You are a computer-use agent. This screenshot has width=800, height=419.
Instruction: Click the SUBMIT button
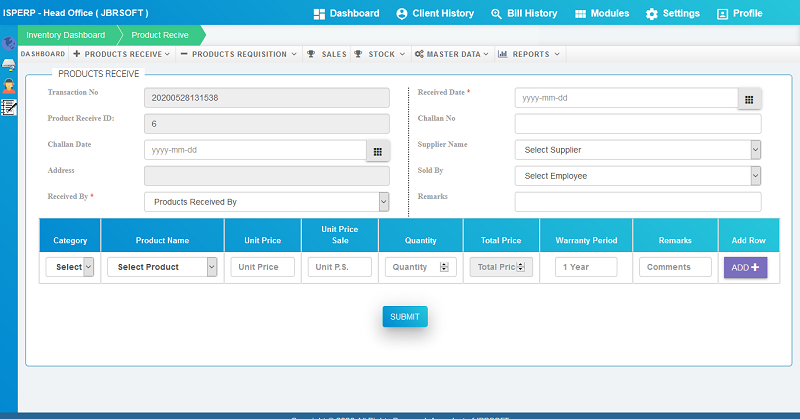click(404, 316)
